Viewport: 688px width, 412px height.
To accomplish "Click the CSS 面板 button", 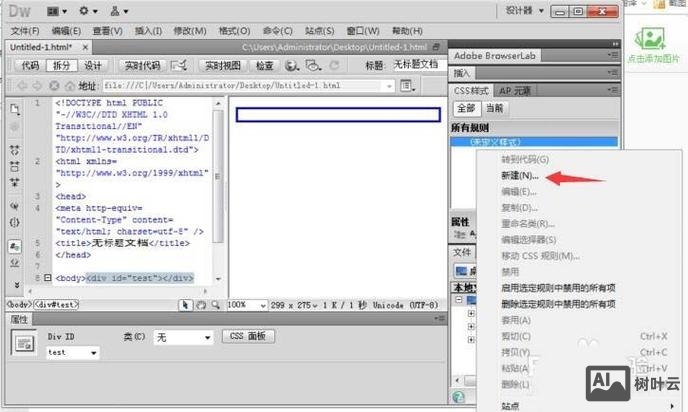I will coord(248,336).
